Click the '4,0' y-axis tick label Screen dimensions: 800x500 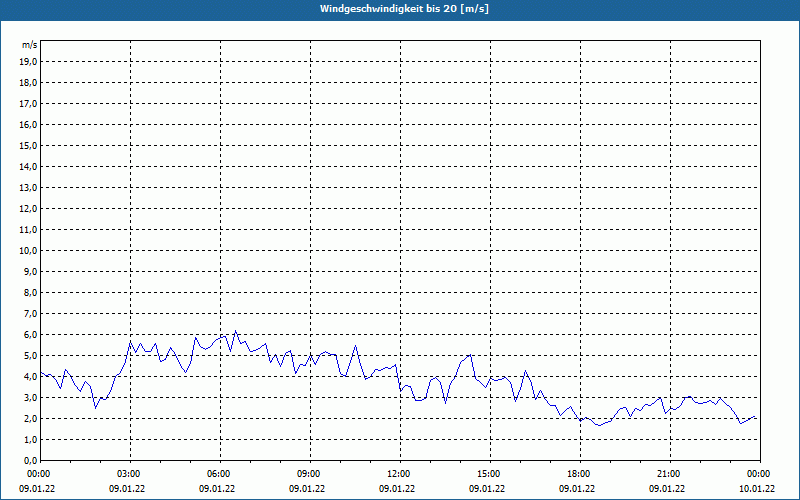tap(30, 377)
